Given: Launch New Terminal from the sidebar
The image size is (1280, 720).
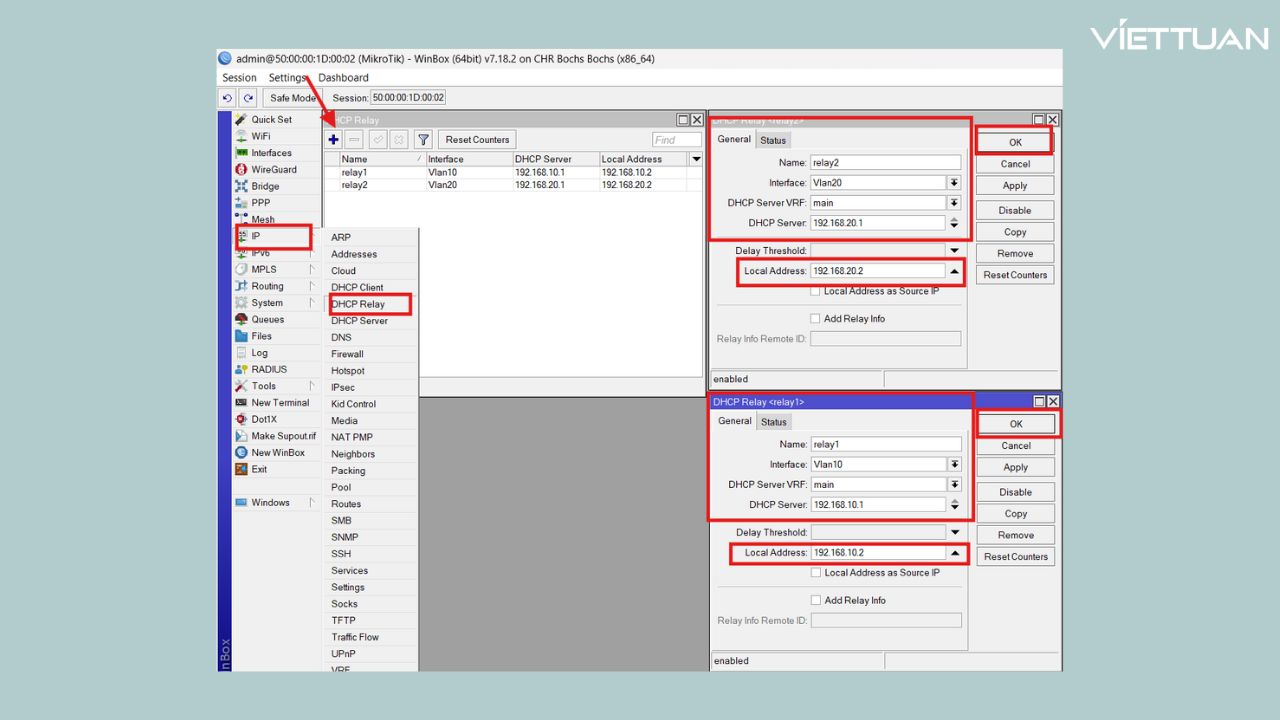Looking at the screenshot, I should (x=279, y=403).
